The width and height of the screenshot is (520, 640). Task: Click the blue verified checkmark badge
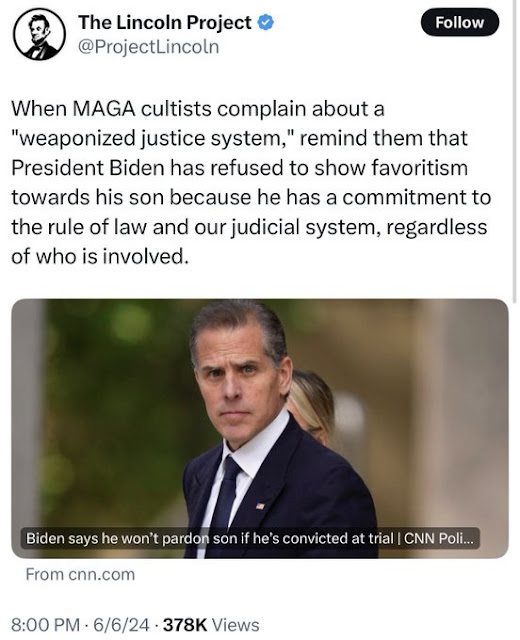[266, 22]
